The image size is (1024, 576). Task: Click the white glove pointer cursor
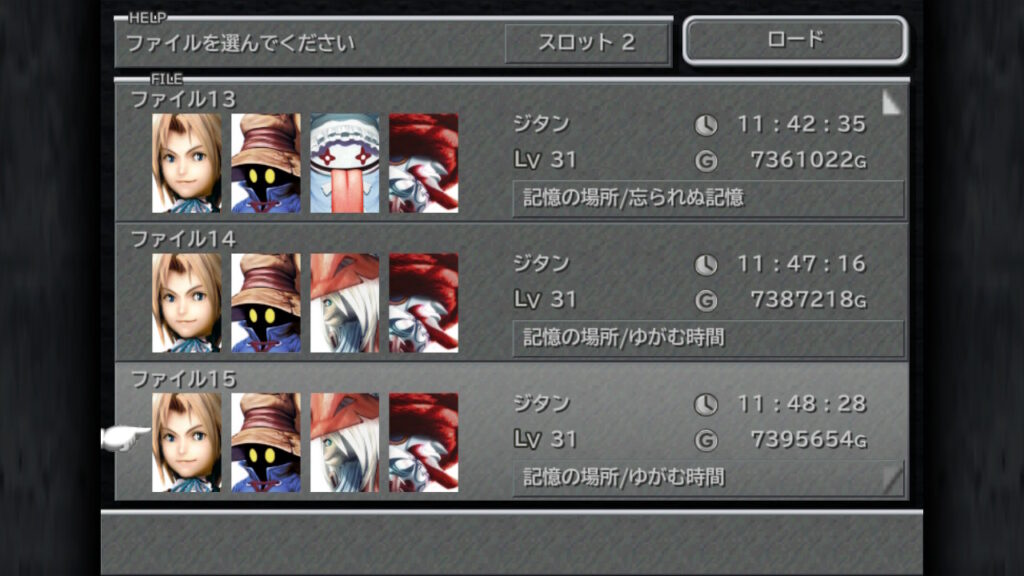coord(125,438)
